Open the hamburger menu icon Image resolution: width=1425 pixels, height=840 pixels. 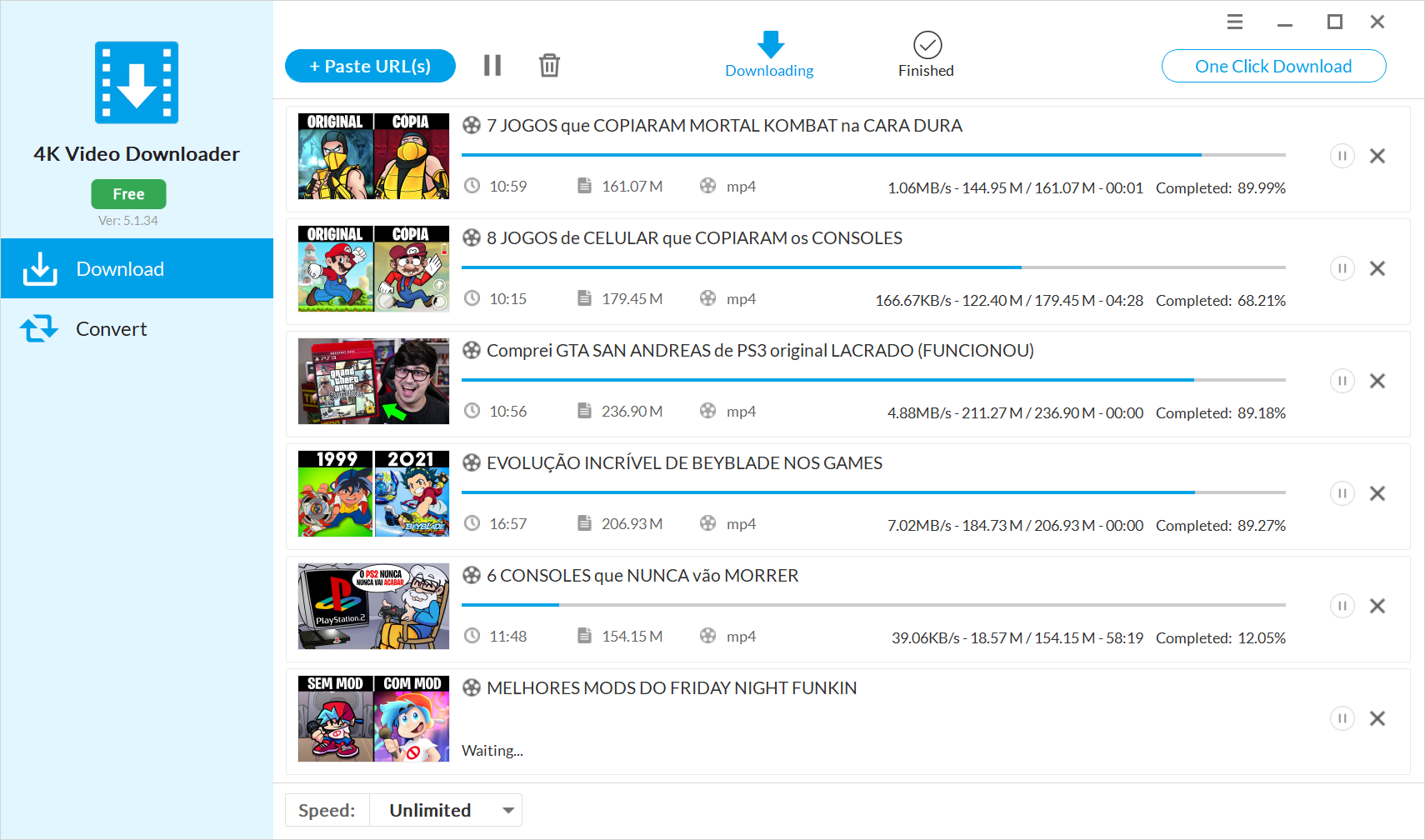coord(1235,22)
